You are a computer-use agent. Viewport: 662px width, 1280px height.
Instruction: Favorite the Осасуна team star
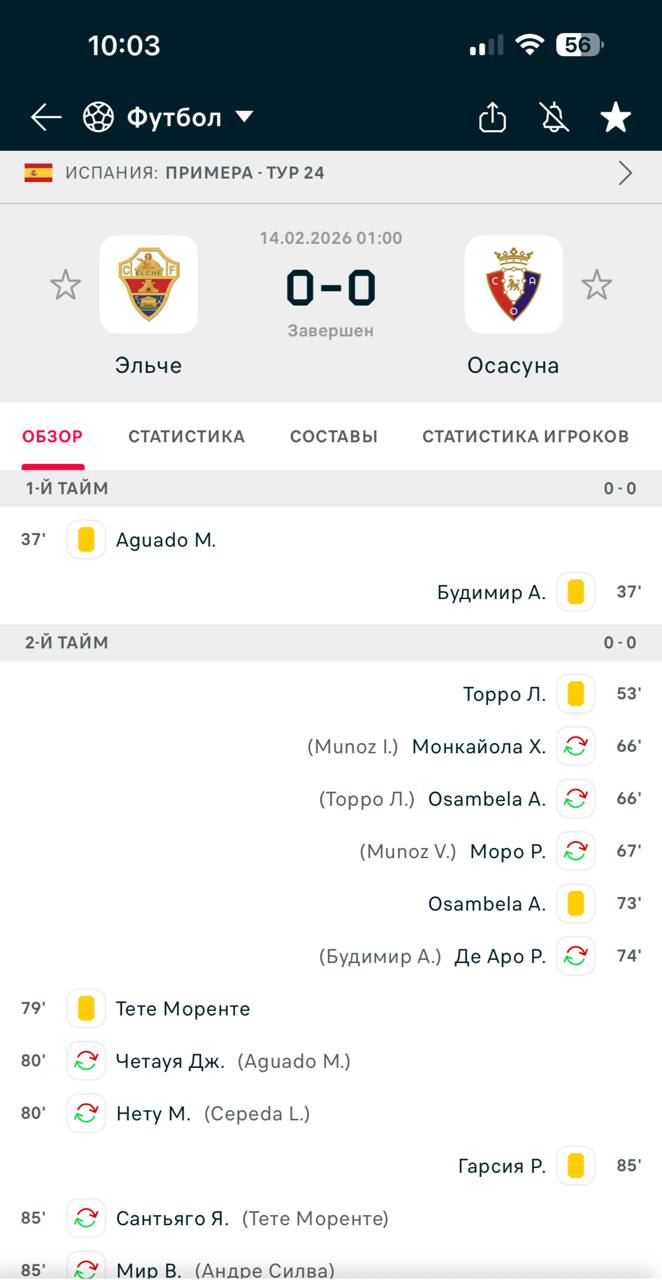pyautogui.click(x=597, y=285)
